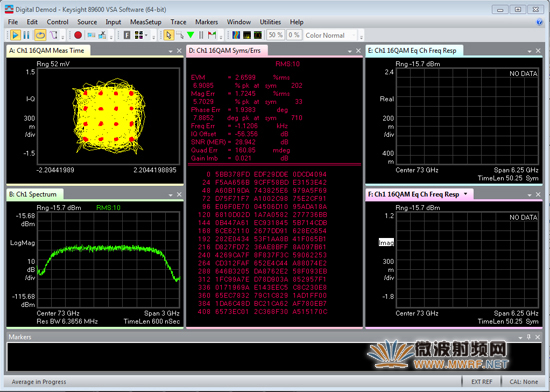Close trace A Meas Time window

pyautogui.click(x=179, y=51)
